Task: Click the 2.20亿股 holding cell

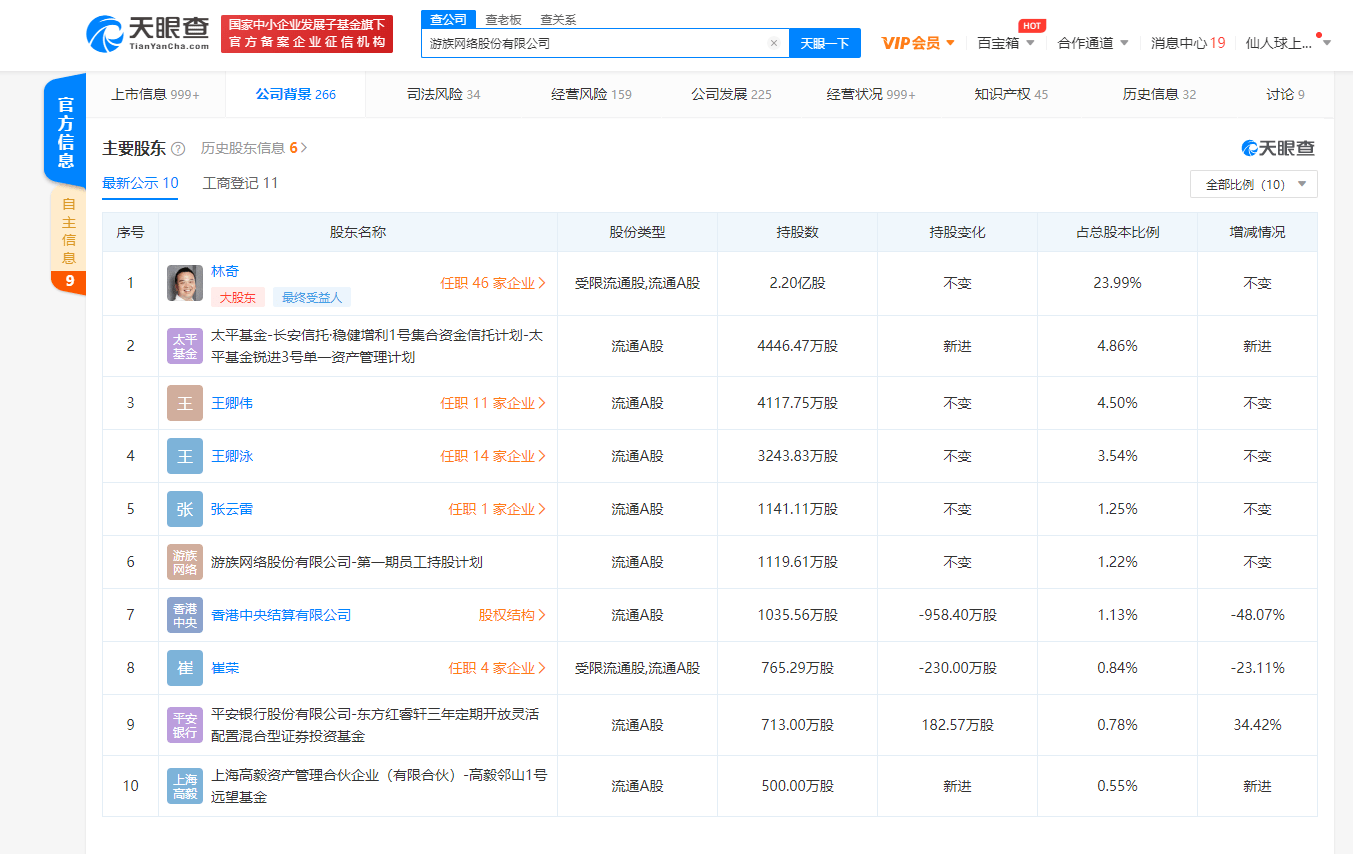Action: [797, 283]
